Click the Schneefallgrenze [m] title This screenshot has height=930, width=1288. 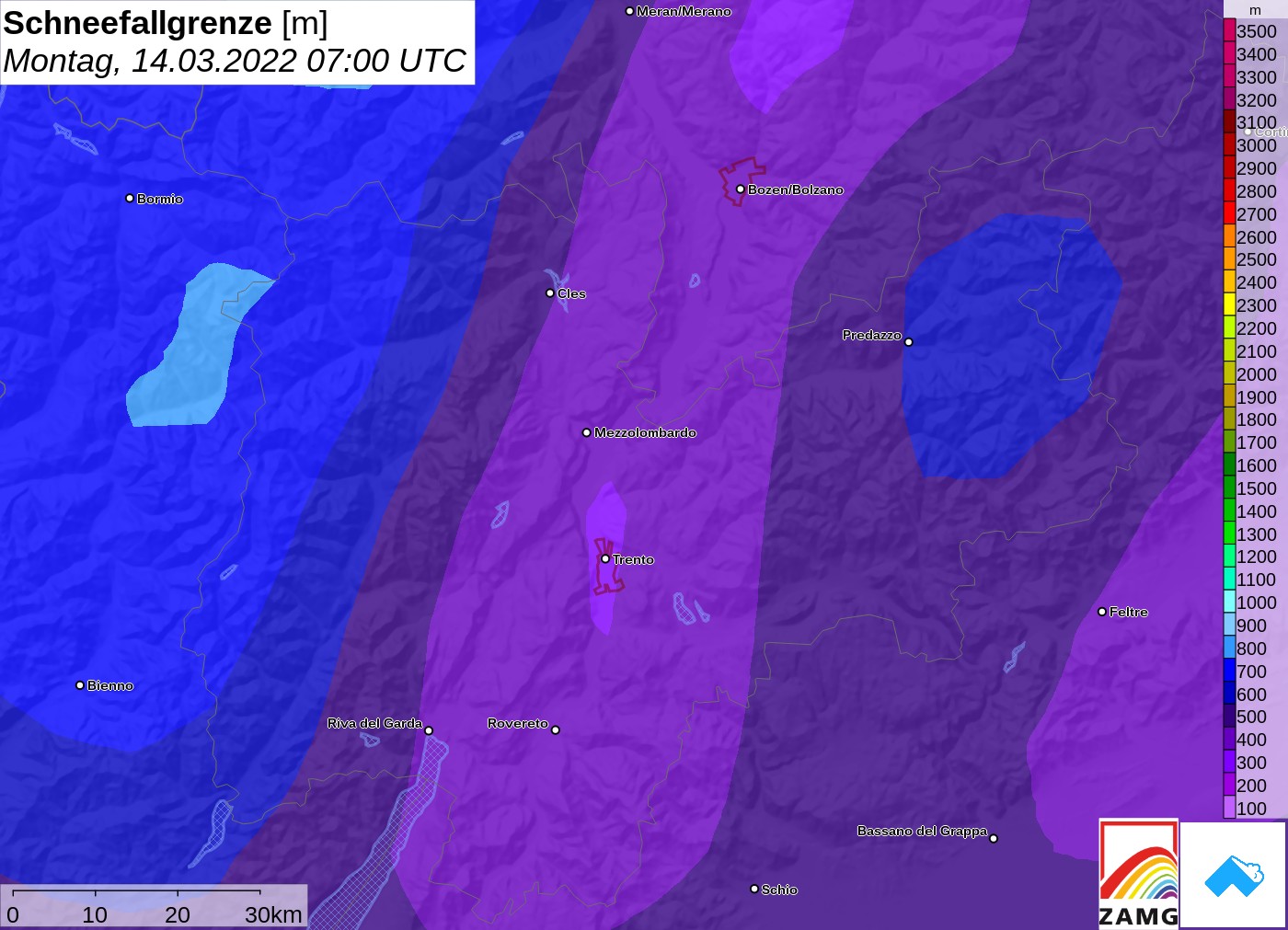[166, 23]
